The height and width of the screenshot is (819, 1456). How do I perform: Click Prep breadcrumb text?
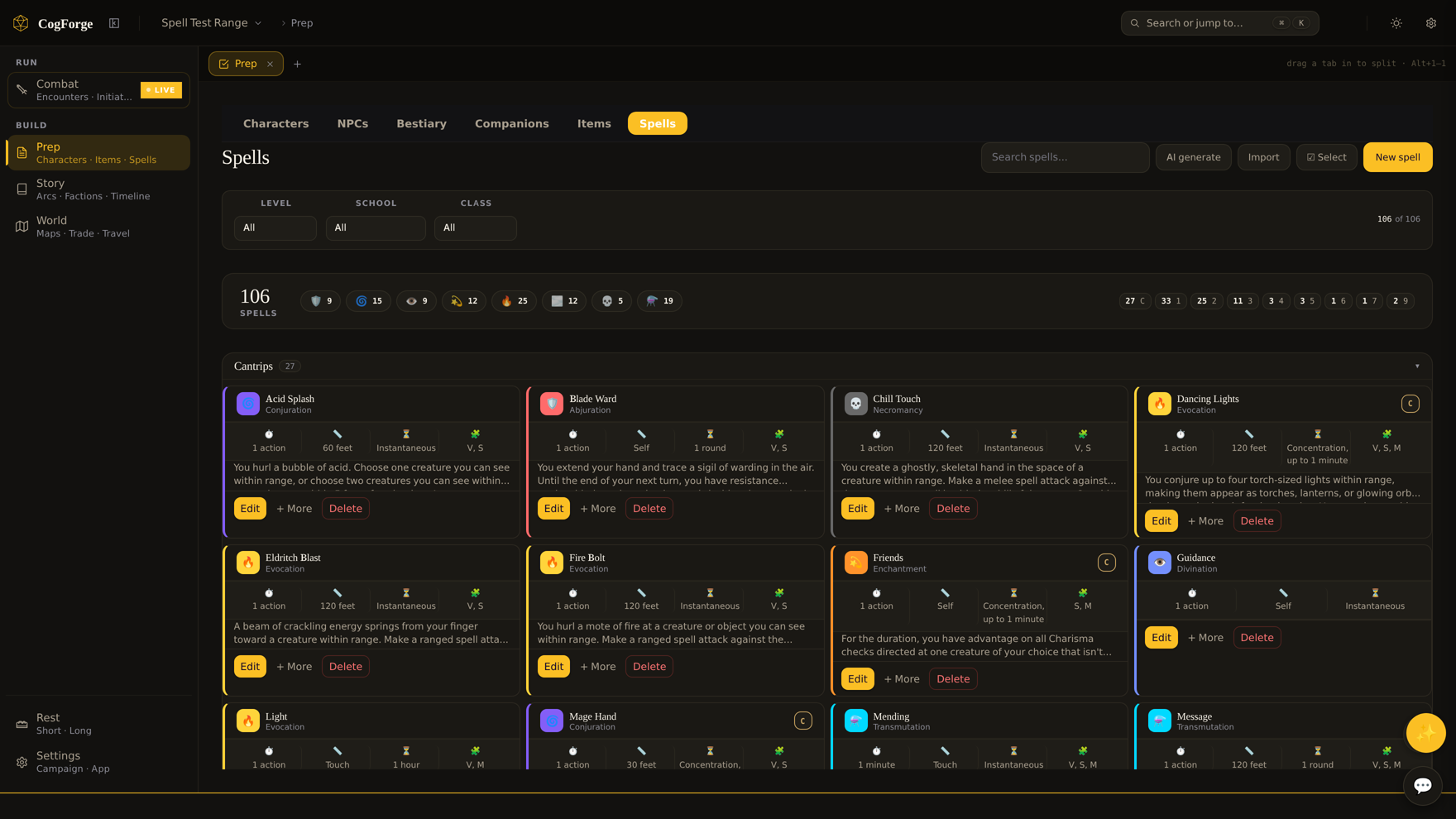pos(302,23)
